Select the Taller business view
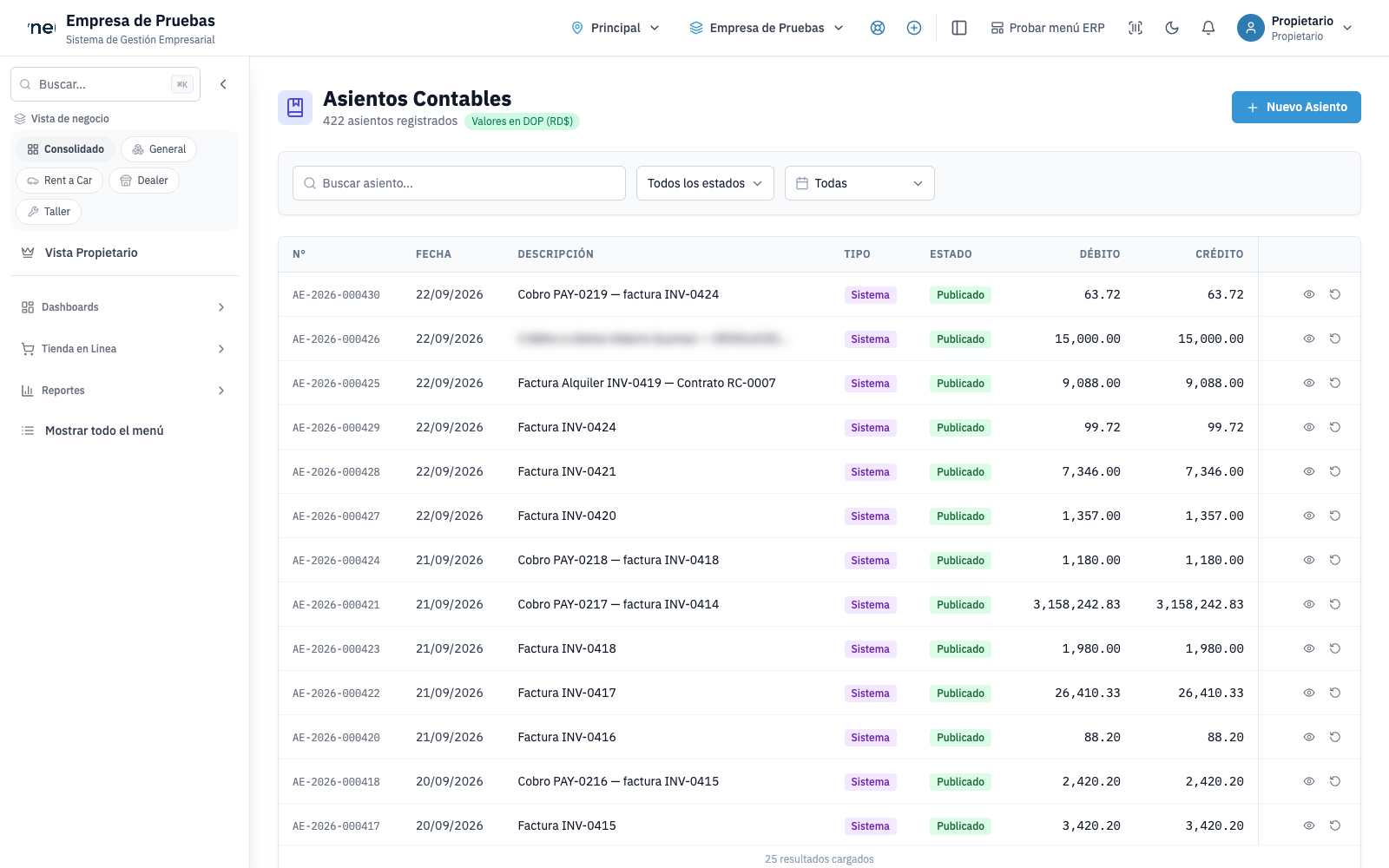Image resolution: width=1389 pixels, height=868 pixels. pyautogui.click(x=49, y=212)
